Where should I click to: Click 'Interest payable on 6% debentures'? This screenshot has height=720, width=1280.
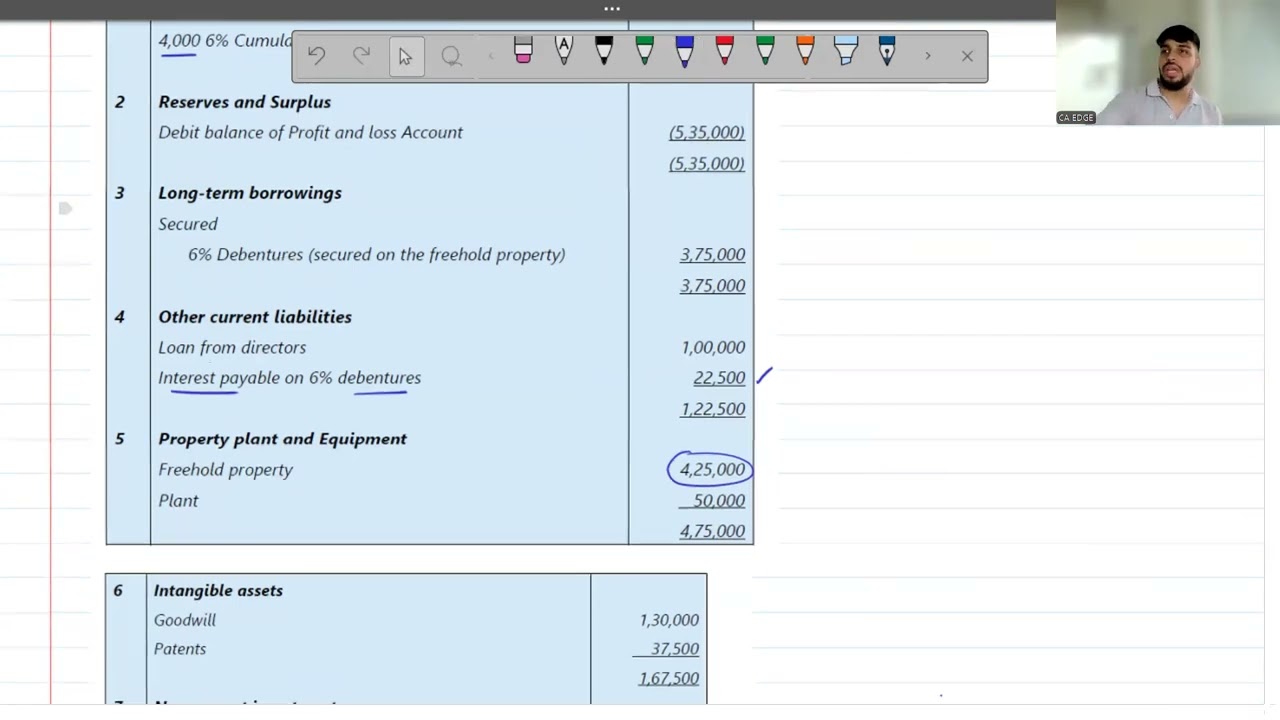tap(289, 377)
